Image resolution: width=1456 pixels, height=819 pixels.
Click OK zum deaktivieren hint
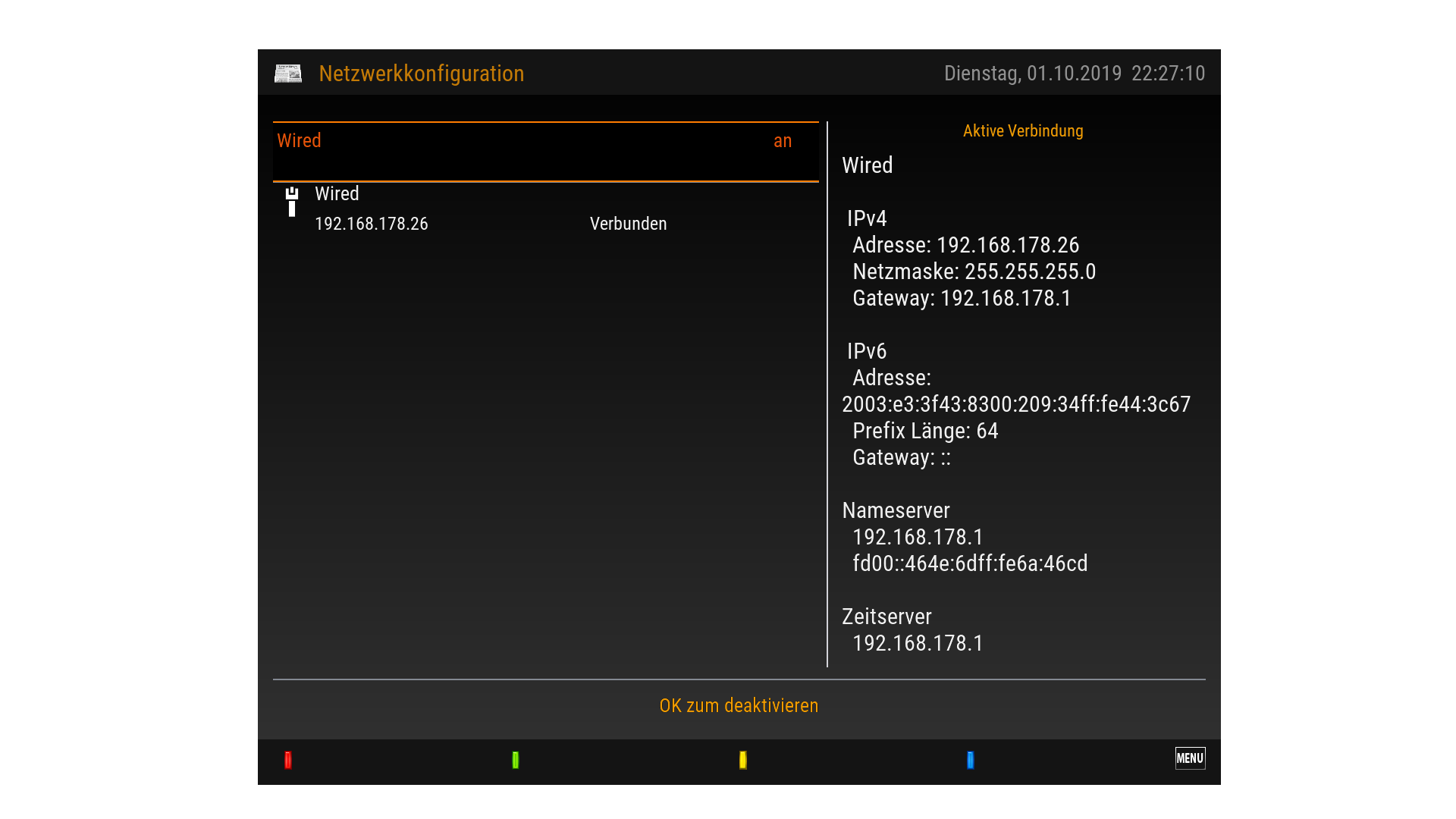pyautogui.click(x=739, y=706)
